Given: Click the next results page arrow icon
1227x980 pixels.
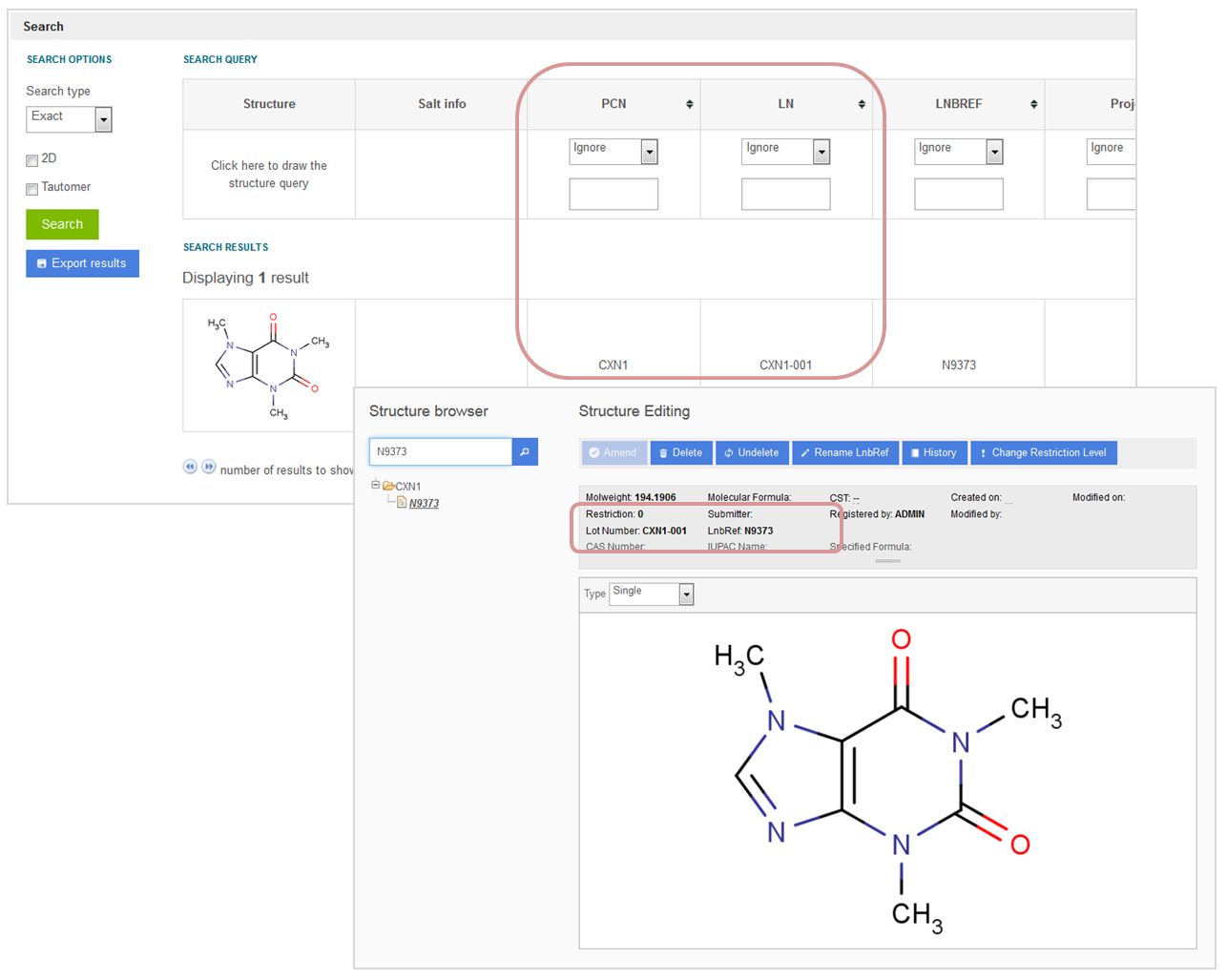Looking at the screenshot, I should (208, 467).
